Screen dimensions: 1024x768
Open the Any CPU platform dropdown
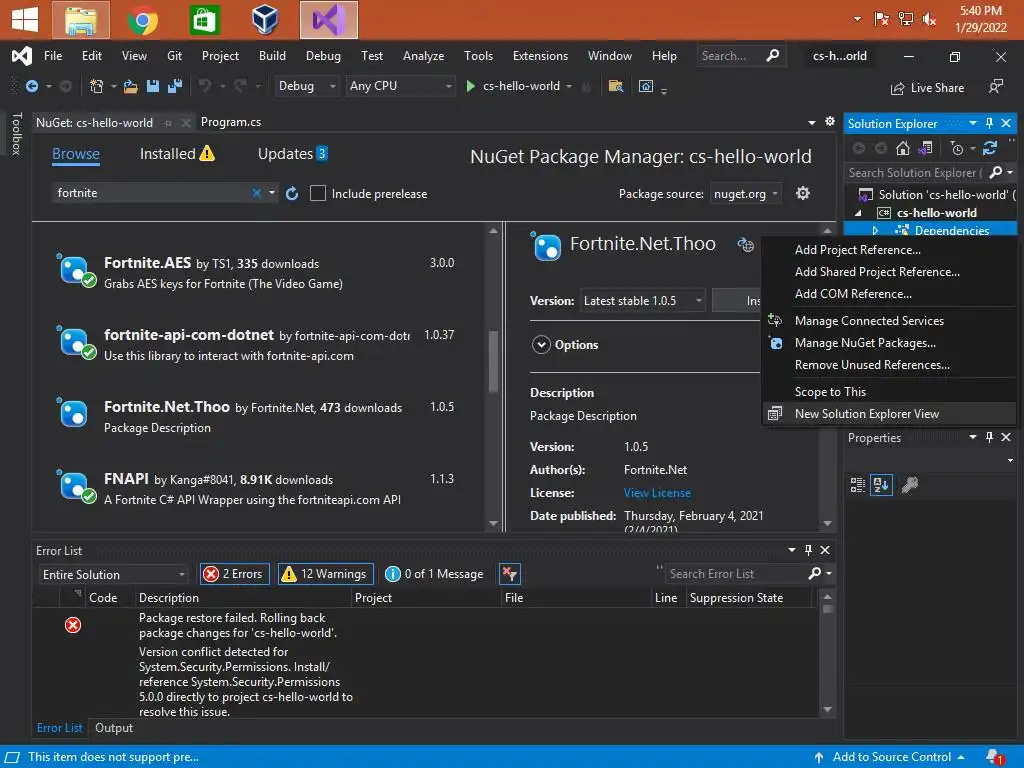[400, 86]
